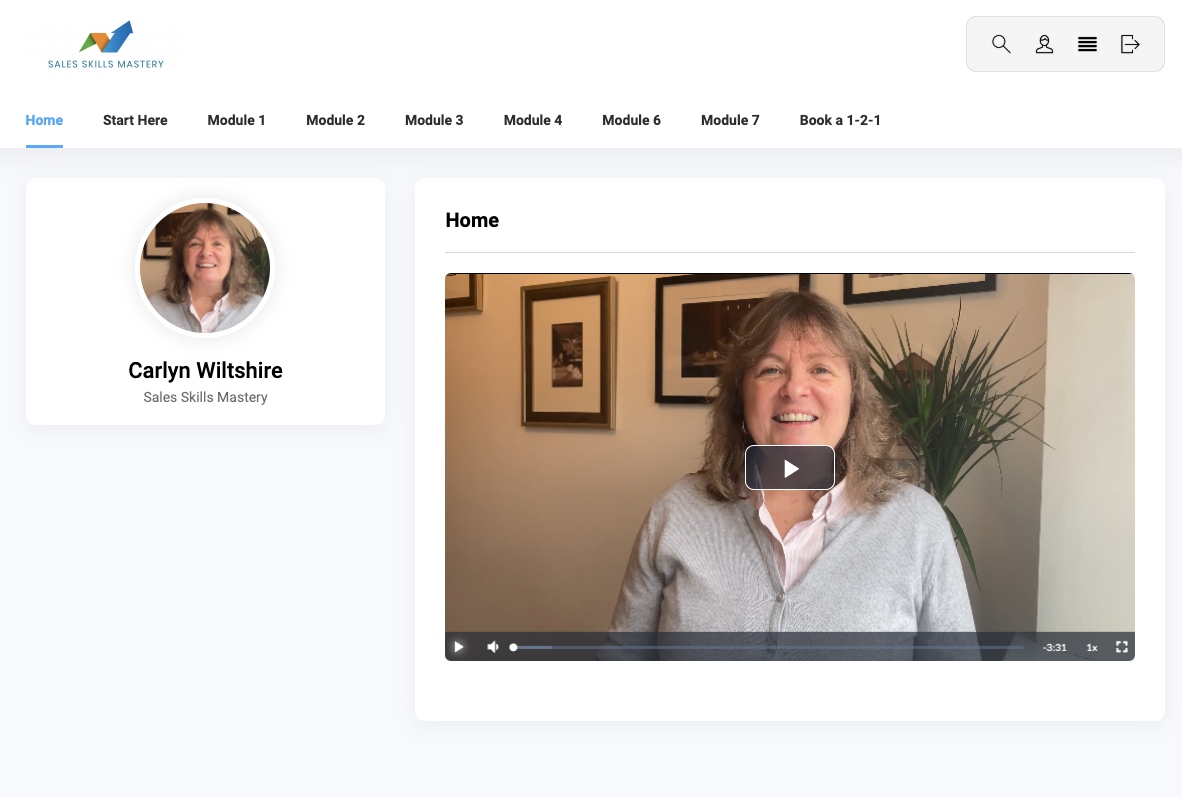Toggle fullscreen mode on the video

[x=1121, y=647]
